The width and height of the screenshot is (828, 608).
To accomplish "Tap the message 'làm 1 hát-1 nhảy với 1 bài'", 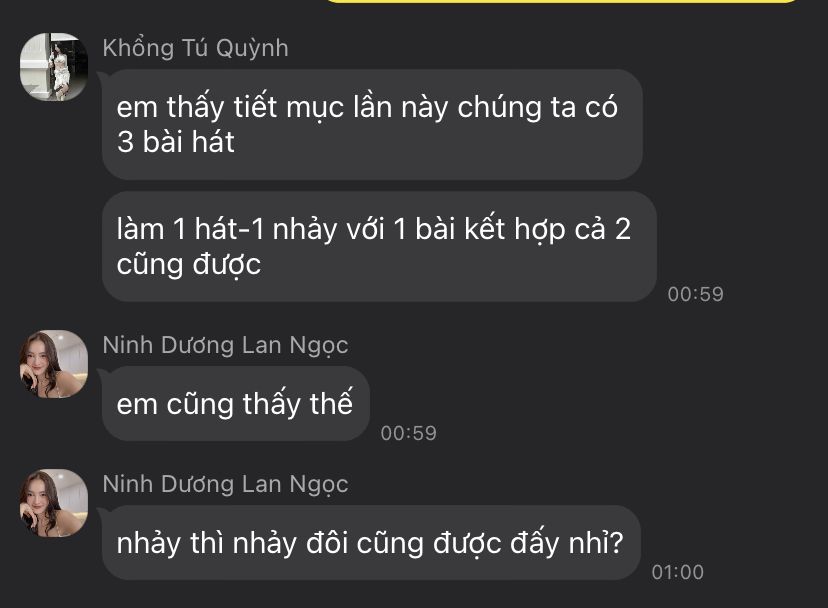I will tap(379, 247).
